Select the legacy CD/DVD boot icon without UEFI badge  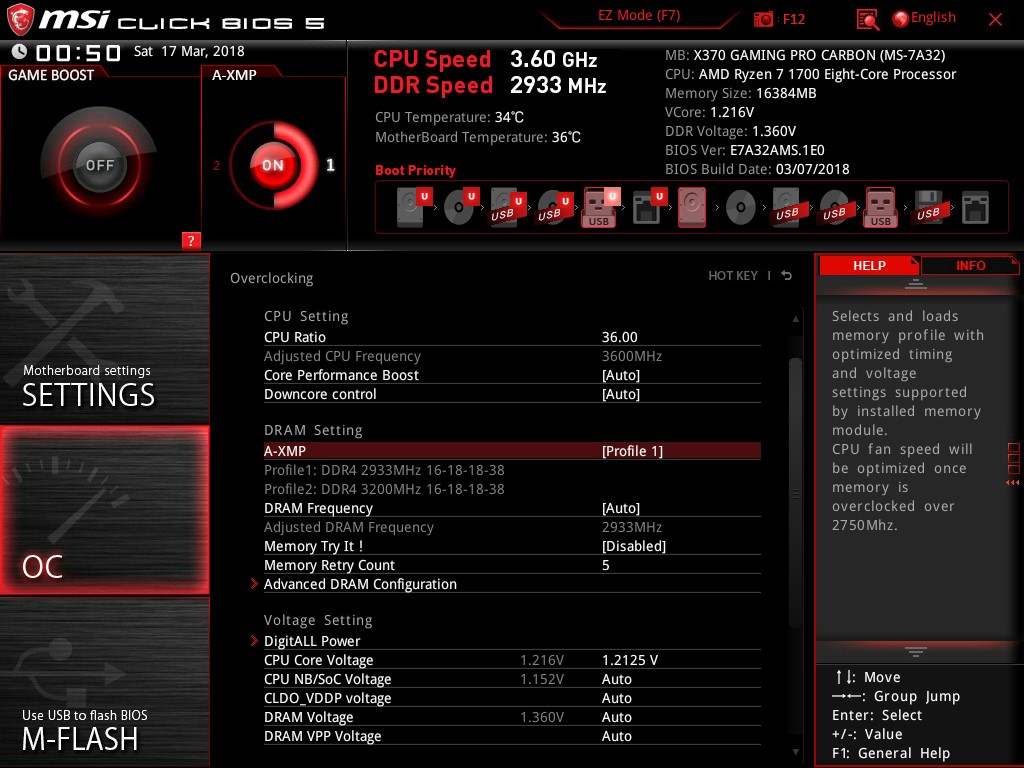click(741, 208)
